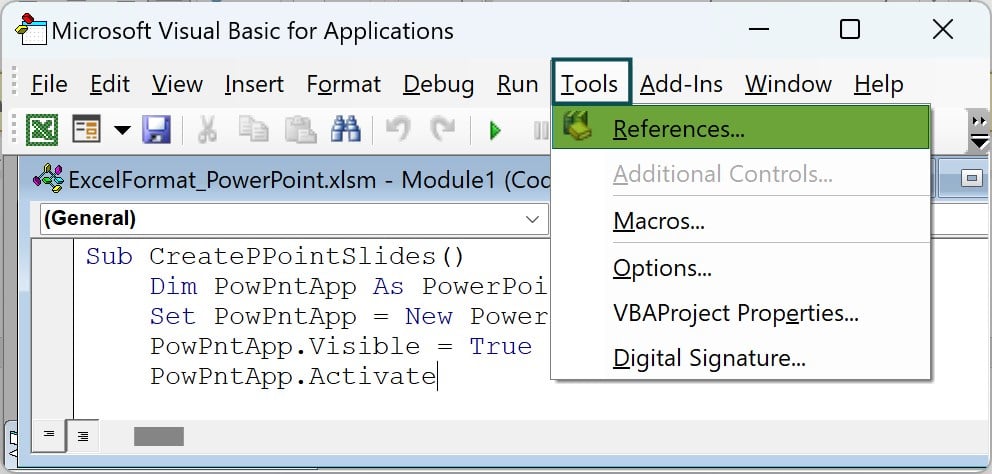Image resolution: width=992 pixels, height=474 pixels.
Task: Click the Set PowPntApp = New line
Action: click(349, 316)
